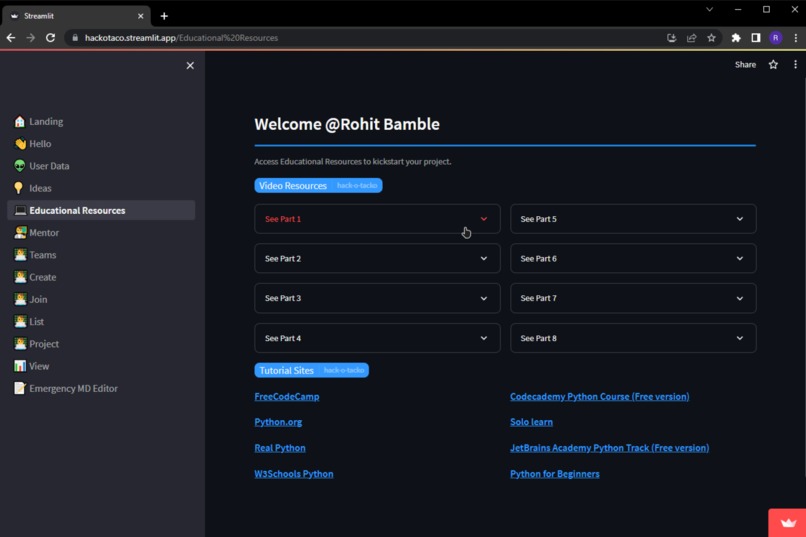Open the tab search chevron in title bar
The width and height of the screenshot is (806, 537).
709,9
